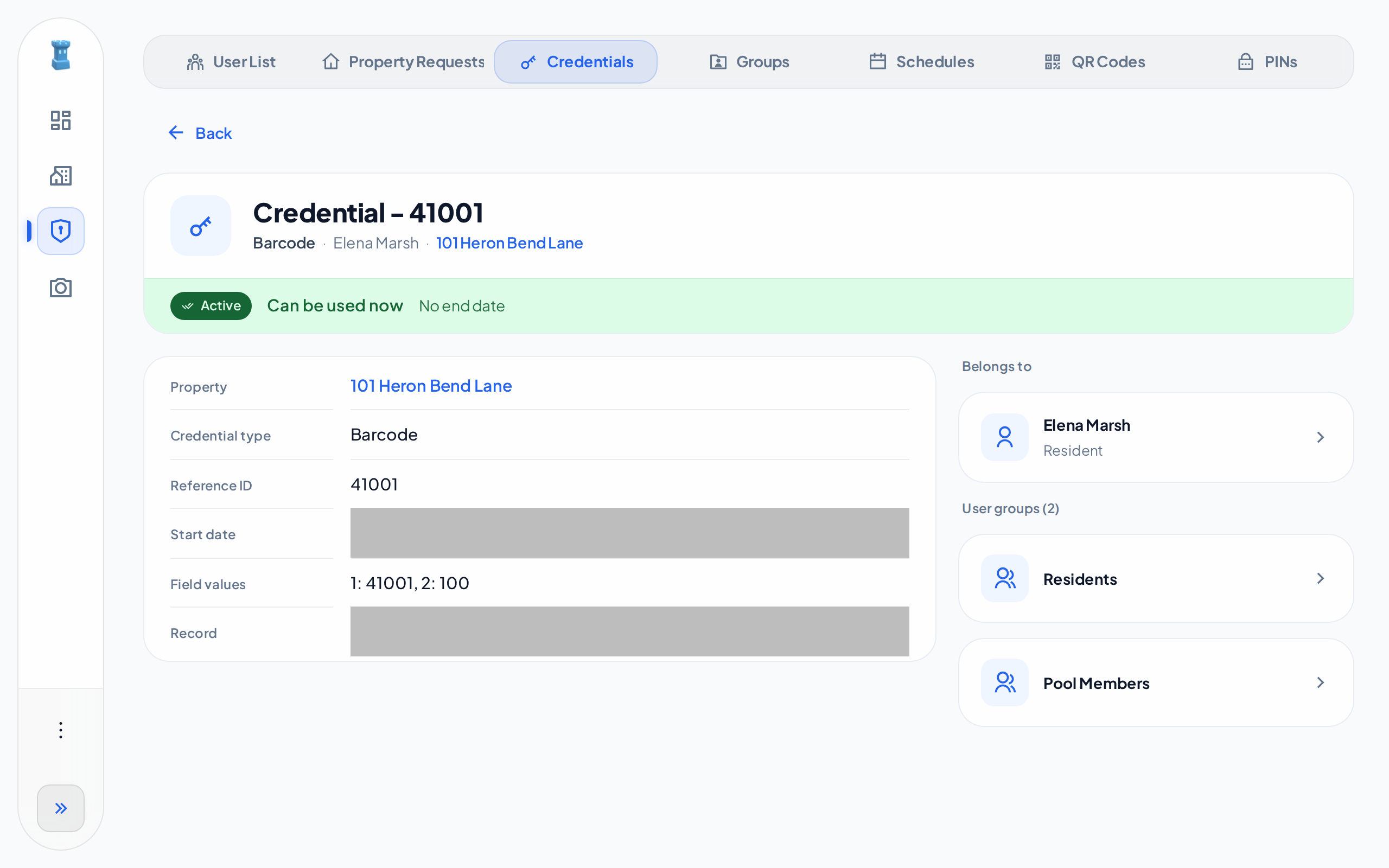Click the 'User groups (2)' label
The image size is (1389, 868).
coord(1010,508)
